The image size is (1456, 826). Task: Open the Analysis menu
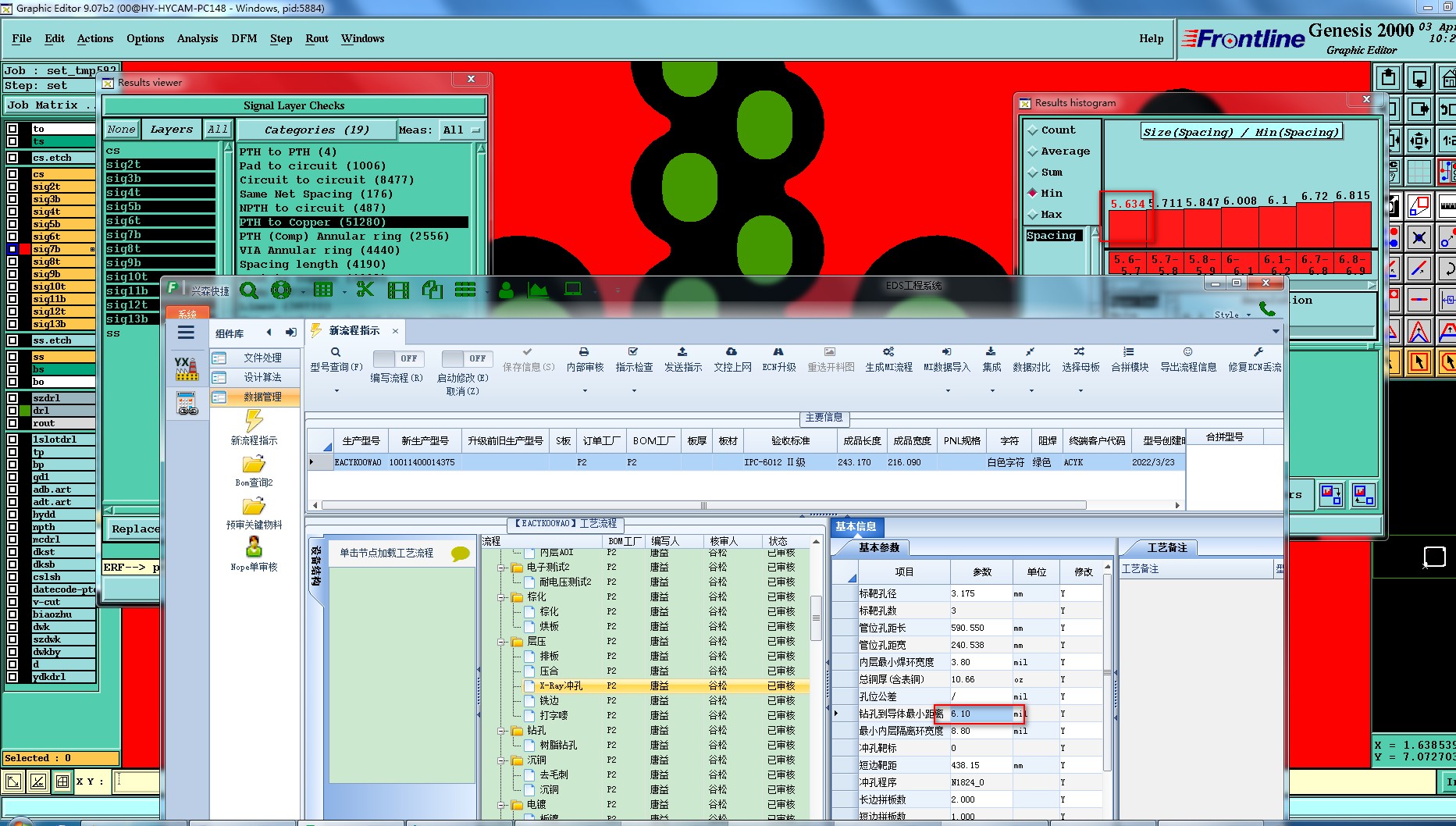tap(197, 38)
